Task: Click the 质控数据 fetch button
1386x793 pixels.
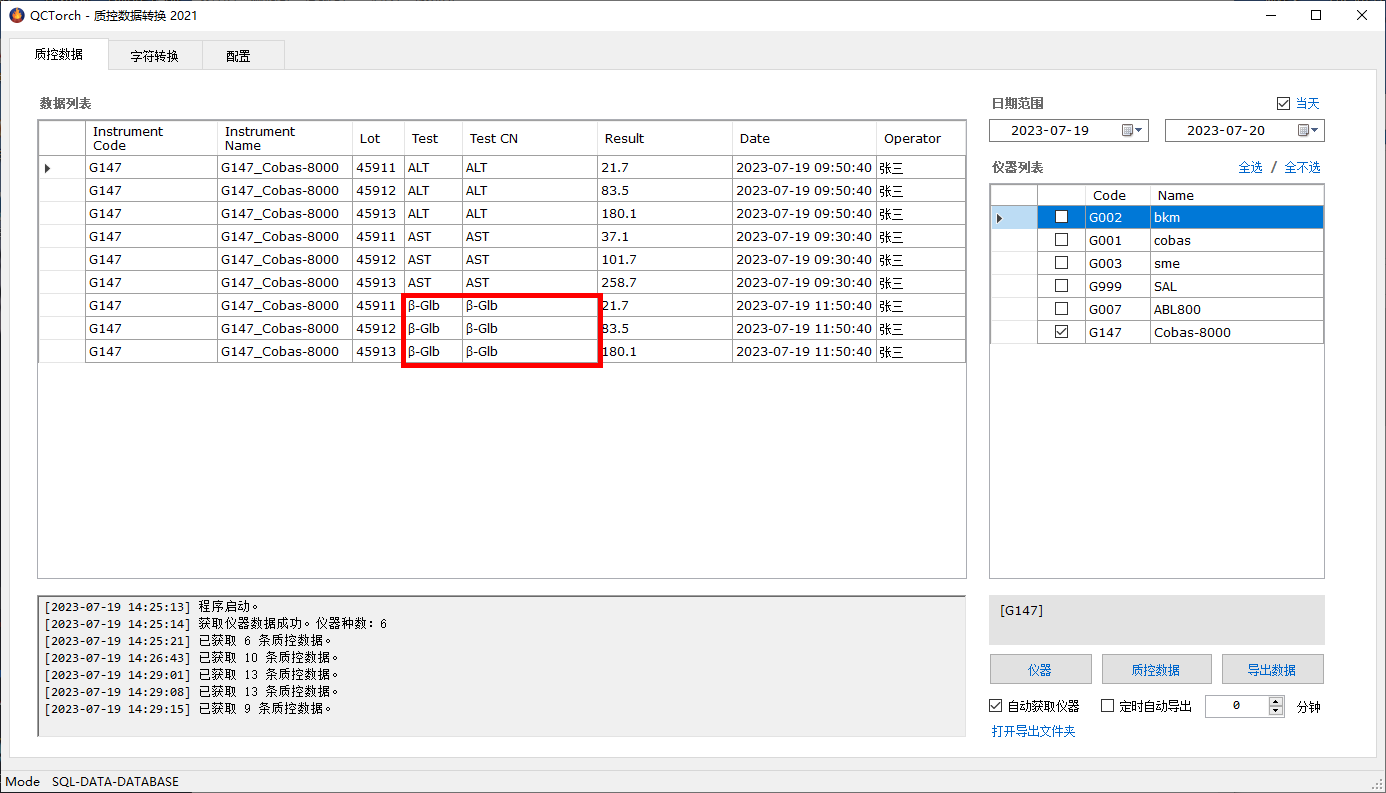Action: click(x=1155, y=669)
